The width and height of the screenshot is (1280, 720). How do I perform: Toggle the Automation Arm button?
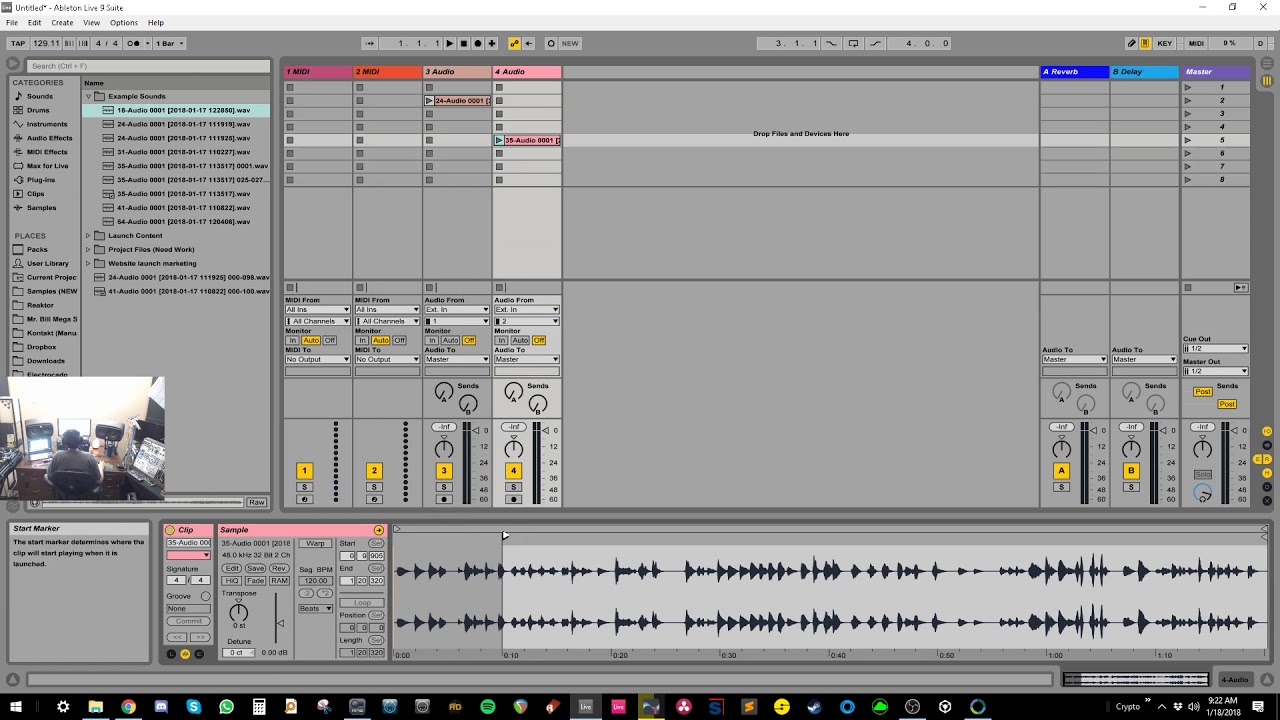click(x=514, y=43)
